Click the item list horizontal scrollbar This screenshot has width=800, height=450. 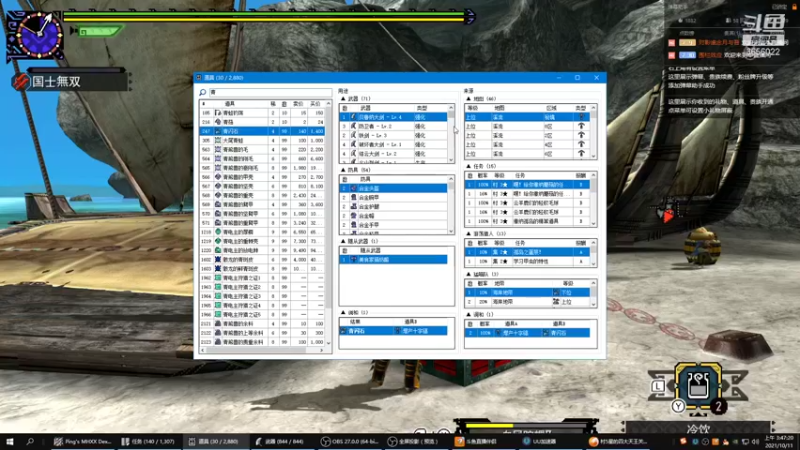coord(263,351)
